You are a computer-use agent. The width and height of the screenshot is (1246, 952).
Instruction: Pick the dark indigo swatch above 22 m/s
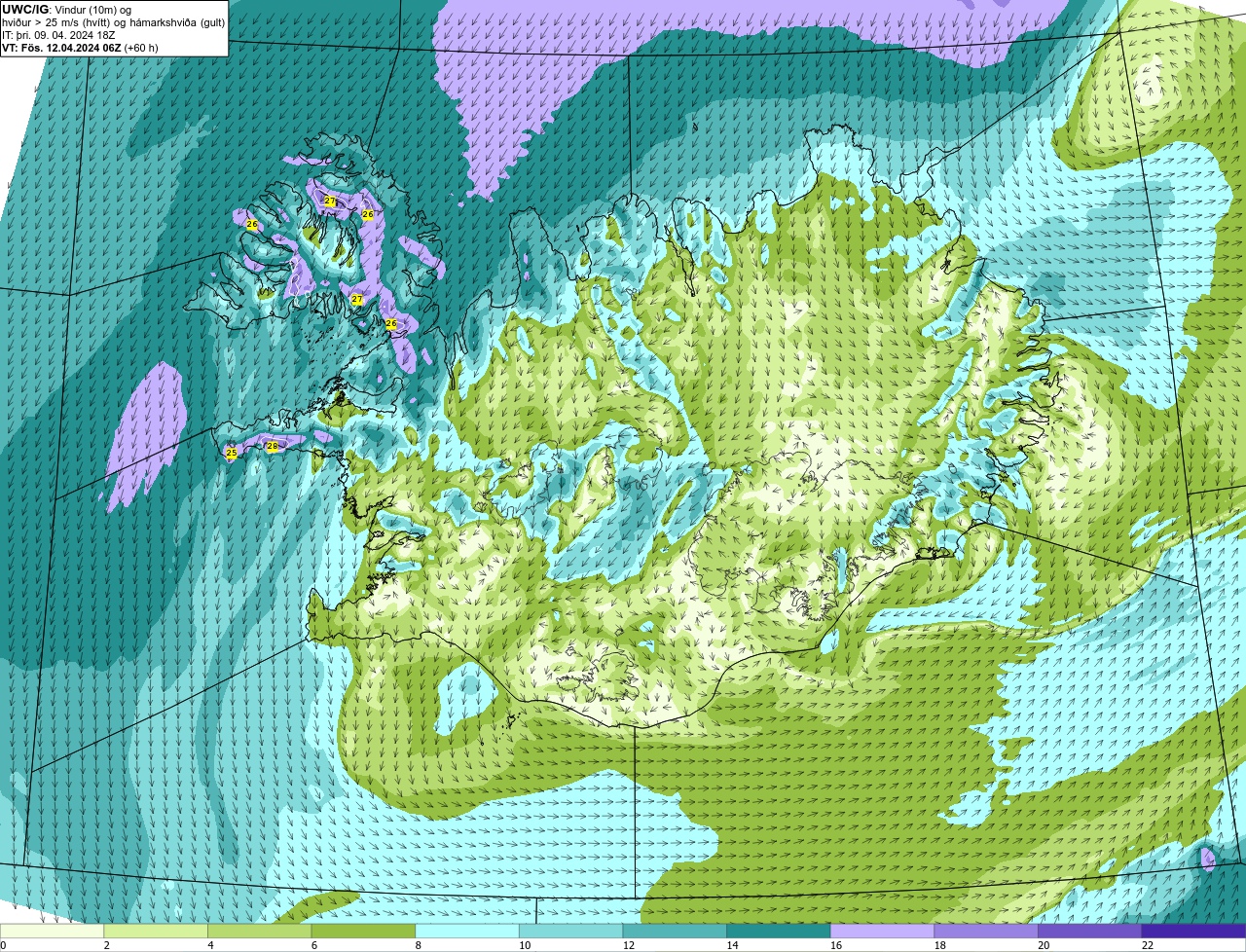(1194, 932)
